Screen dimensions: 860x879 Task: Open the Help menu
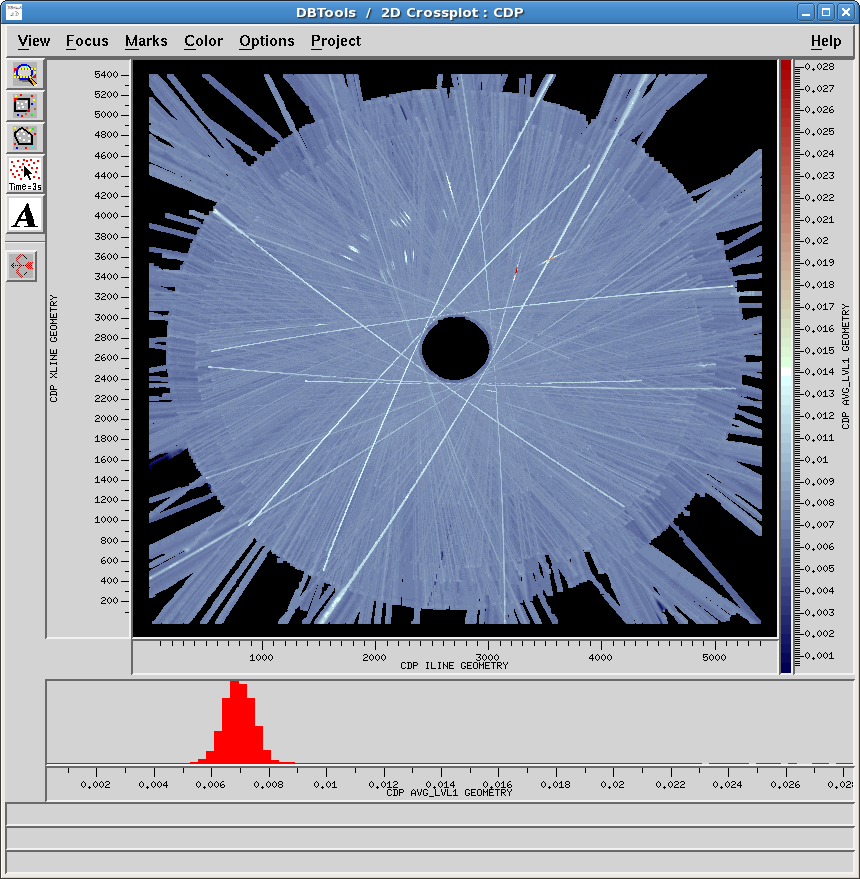(826, 41)
